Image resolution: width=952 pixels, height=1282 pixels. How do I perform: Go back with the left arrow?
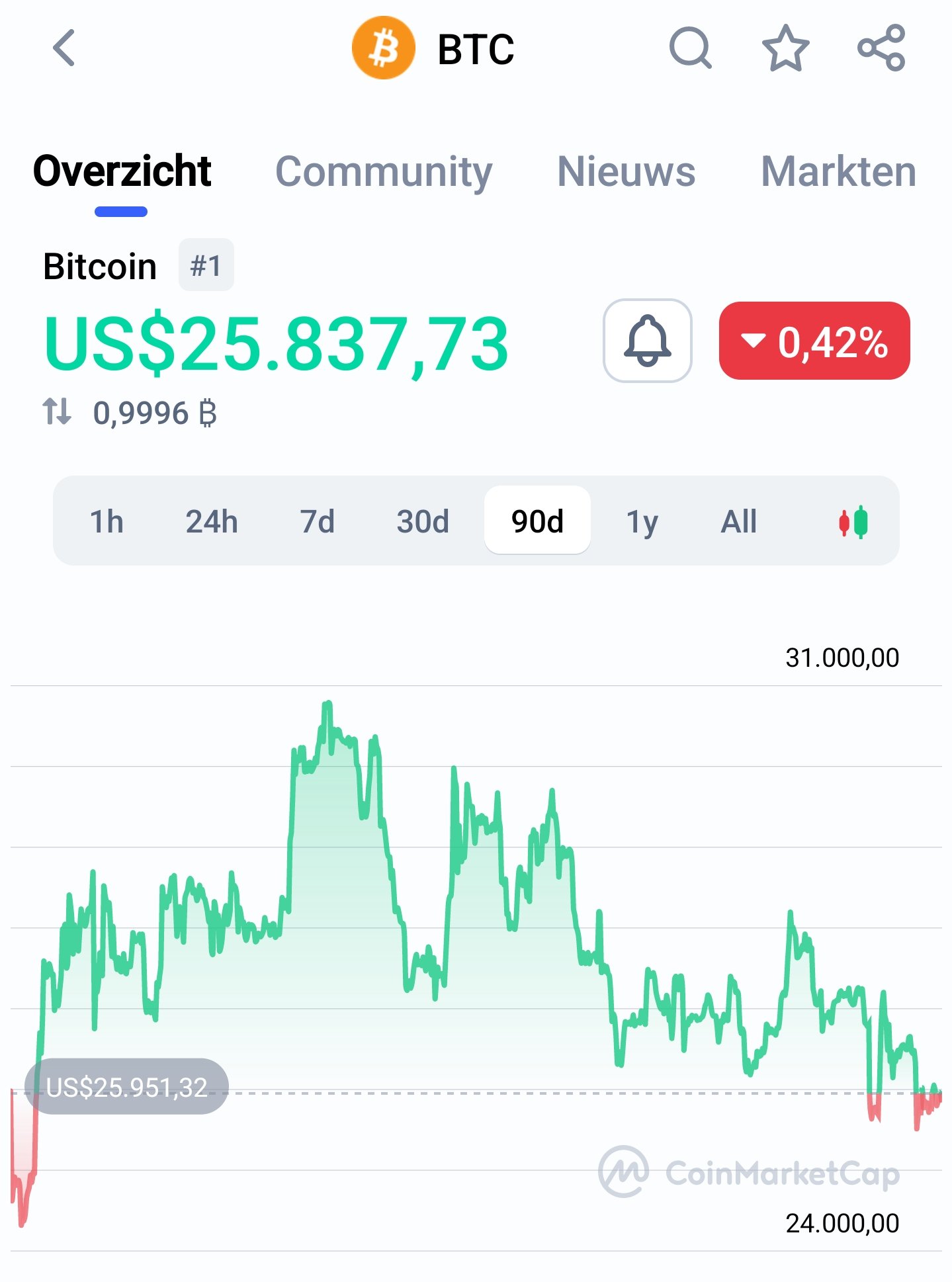click(x=64, y=48)
